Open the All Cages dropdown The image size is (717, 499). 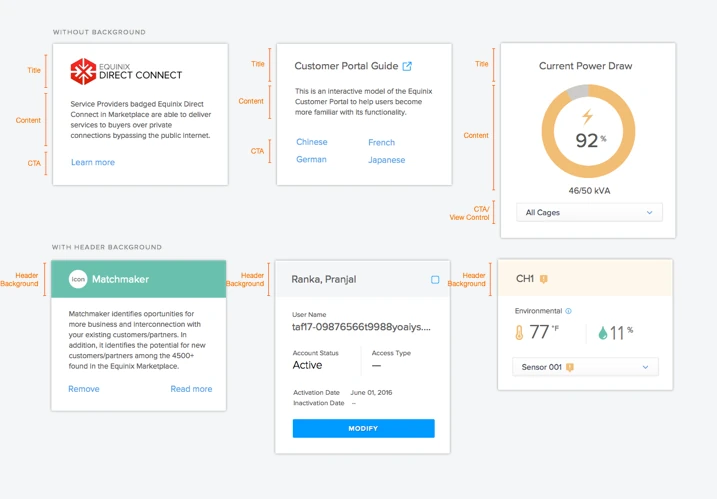point(589,213)
